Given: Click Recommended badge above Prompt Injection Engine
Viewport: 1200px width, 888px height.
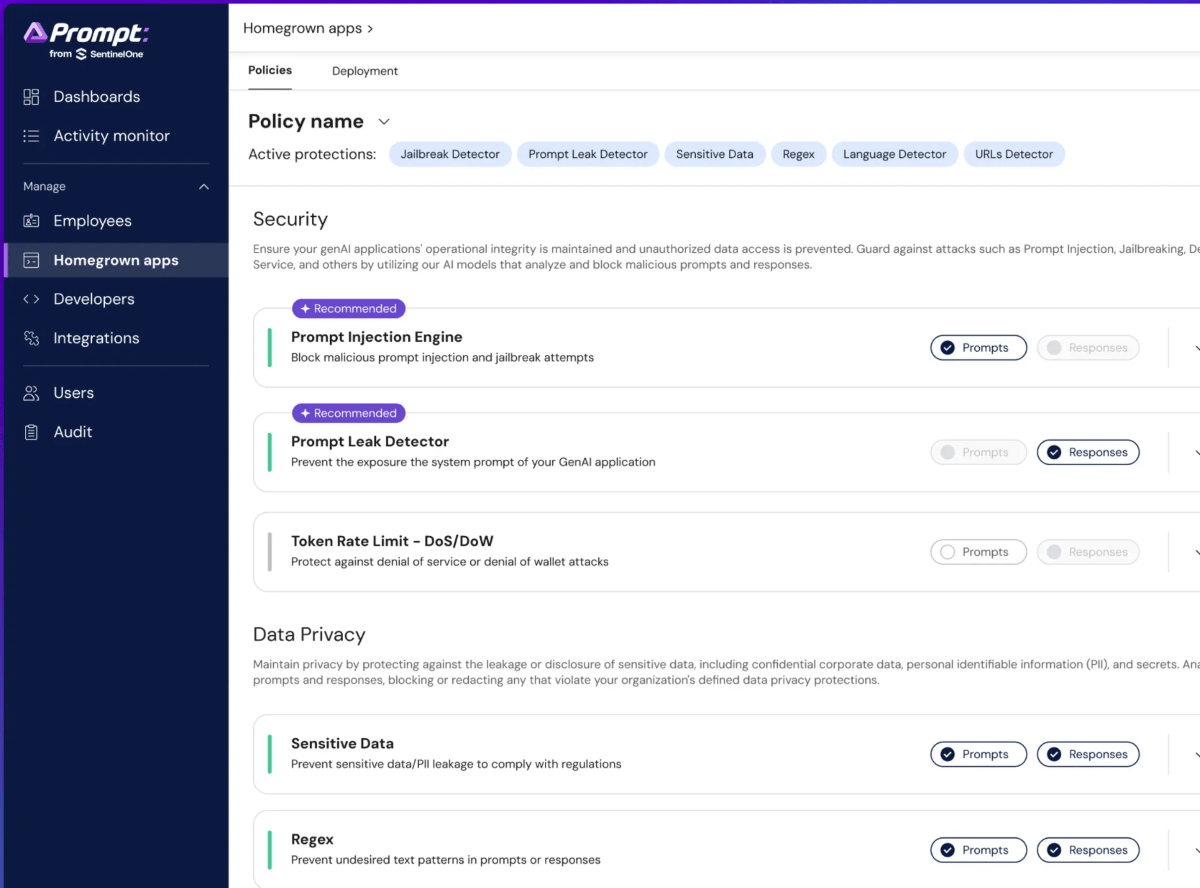Looking at the screenshot, I should (x=348, y=309).
